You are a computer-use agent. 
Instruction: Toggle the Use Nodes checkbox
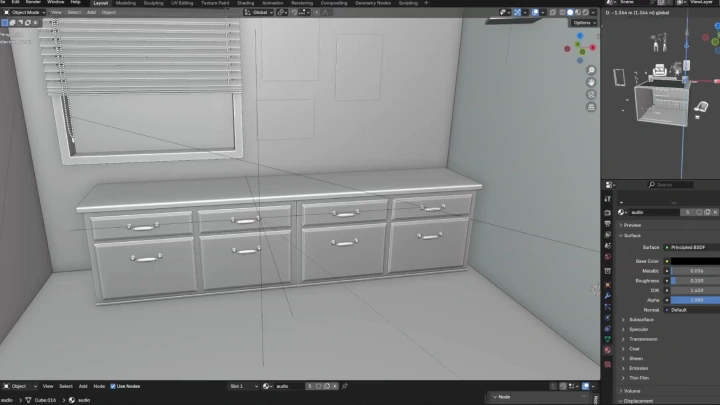pyautogui.click(x=113, y=386)
